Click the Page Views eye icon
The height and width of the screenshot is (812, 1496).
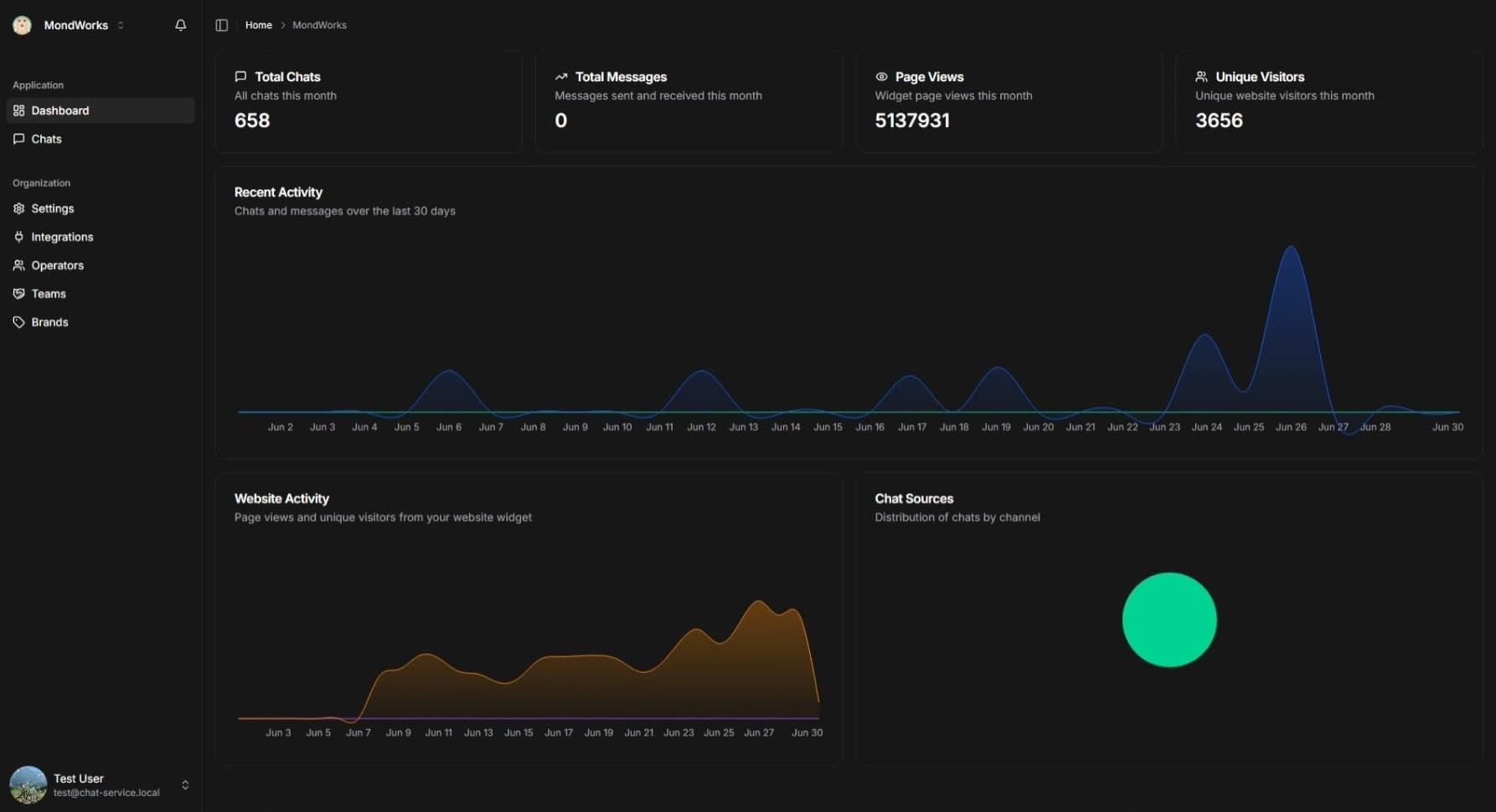tap(881, 77)
